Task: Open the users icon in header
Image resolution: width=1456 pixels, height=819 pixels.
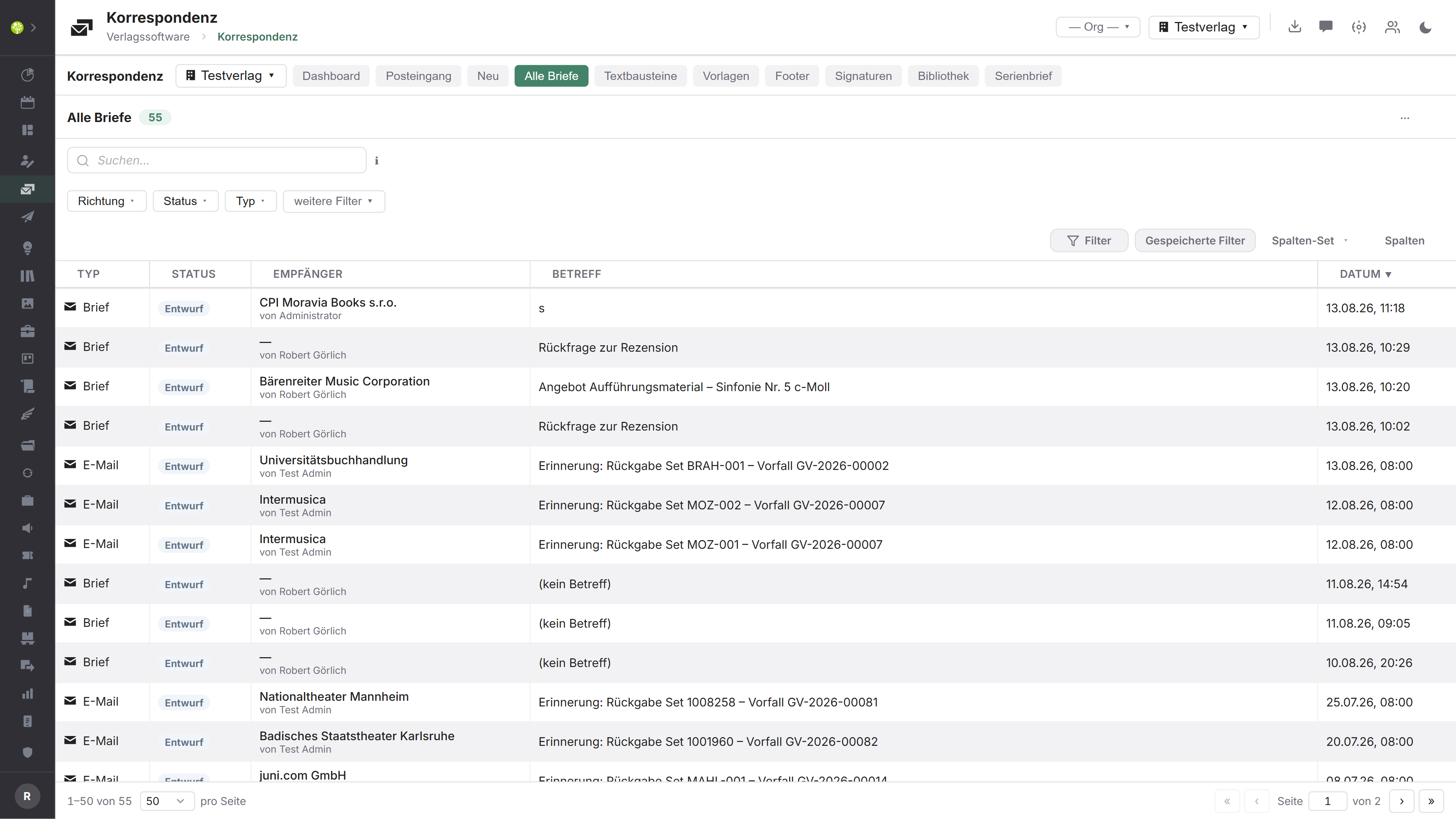Action: tap(1392, 27)
